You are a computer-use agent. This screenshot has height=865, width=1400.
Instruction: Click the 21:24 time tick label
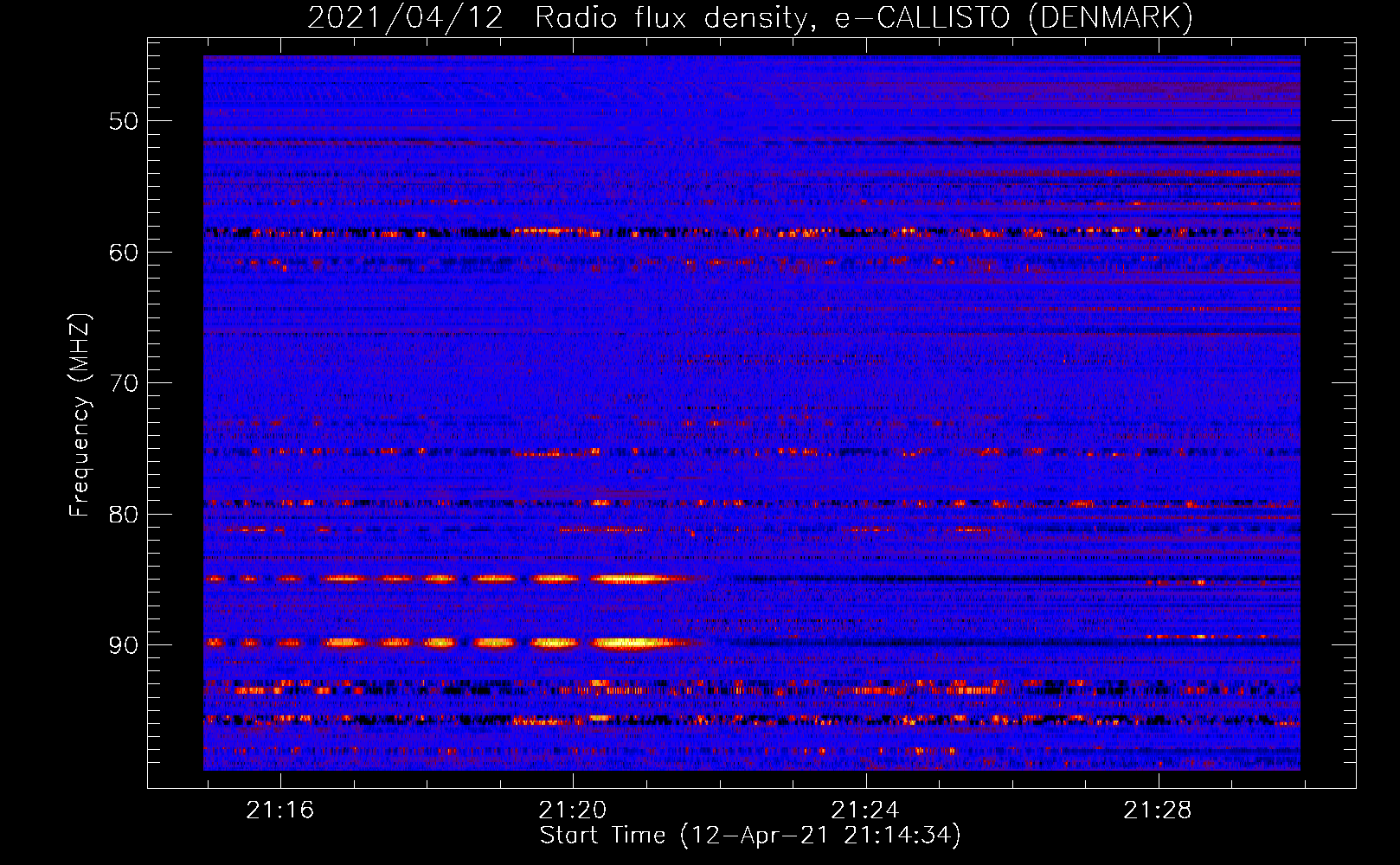click(865, 811)
